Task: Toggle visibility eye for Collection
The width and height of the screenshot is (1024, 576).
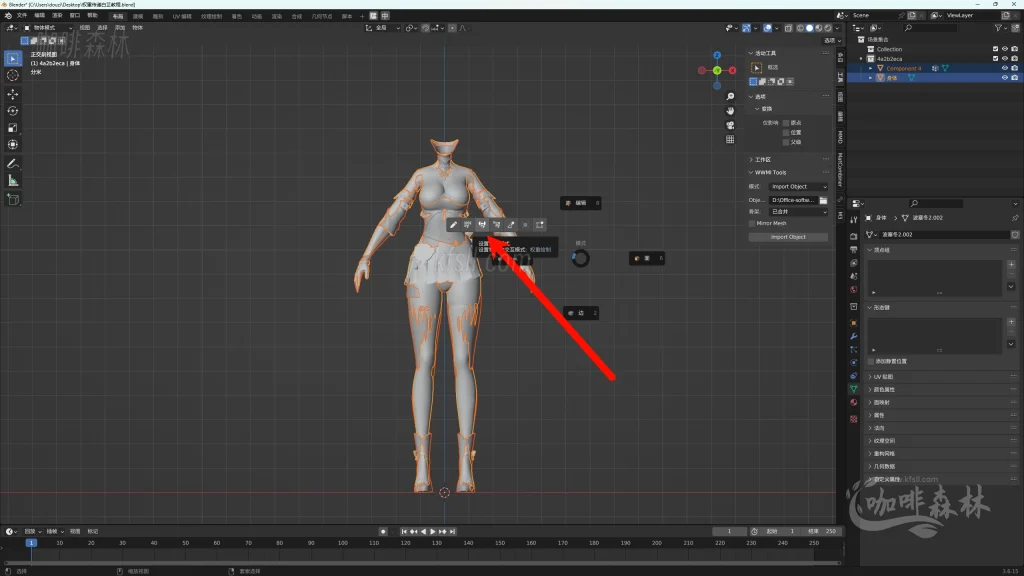Action: tap(1005, 49)
